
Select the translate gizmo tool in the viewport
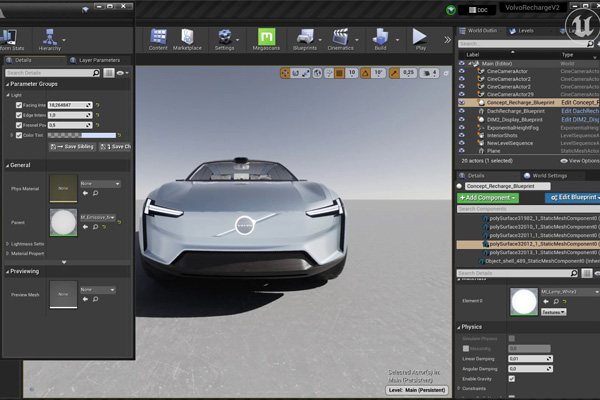286,73
